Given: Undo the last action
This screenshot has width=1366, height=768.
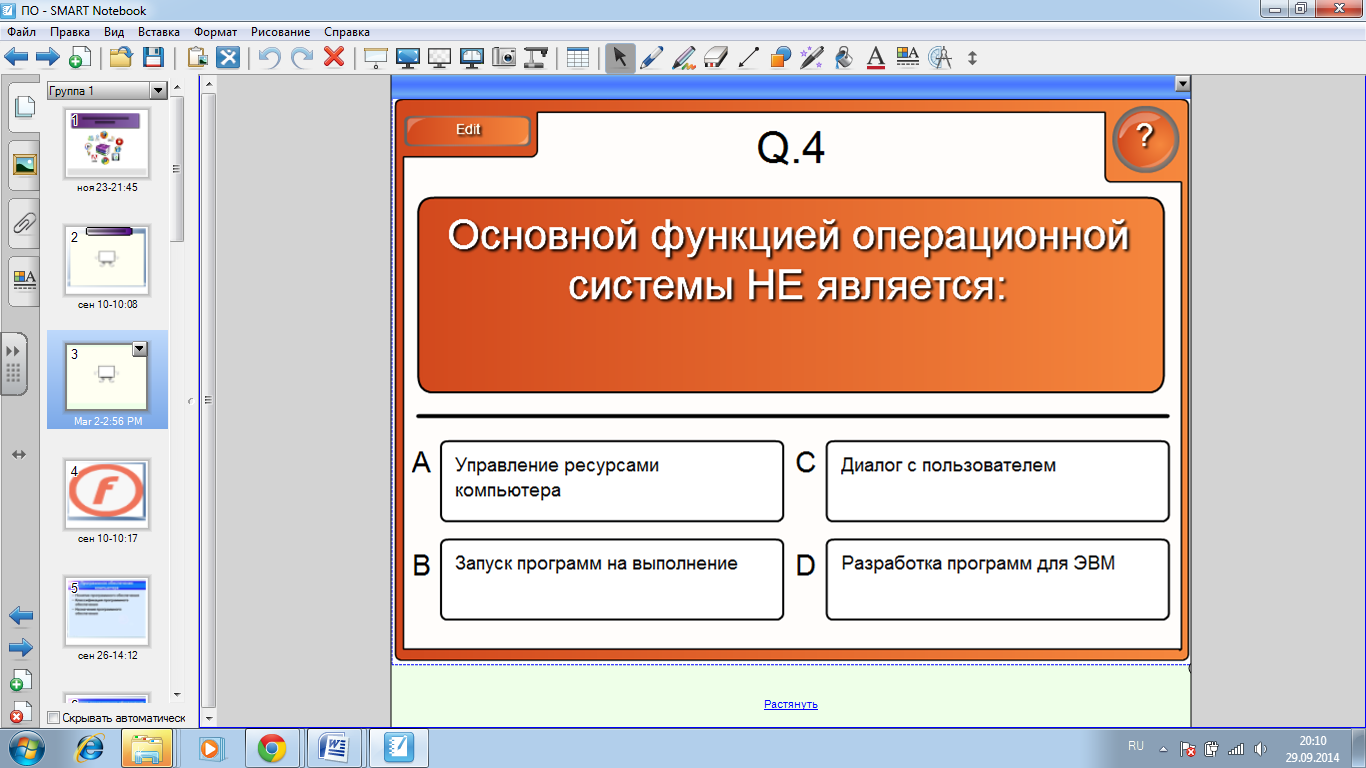Looking at the screenshot, I should [x=269, y=57].
